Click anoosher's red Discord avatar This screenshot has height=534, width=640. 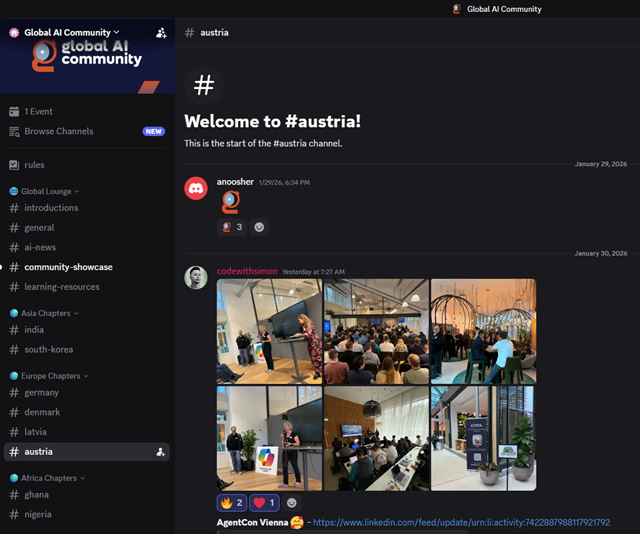click(196, 188)
